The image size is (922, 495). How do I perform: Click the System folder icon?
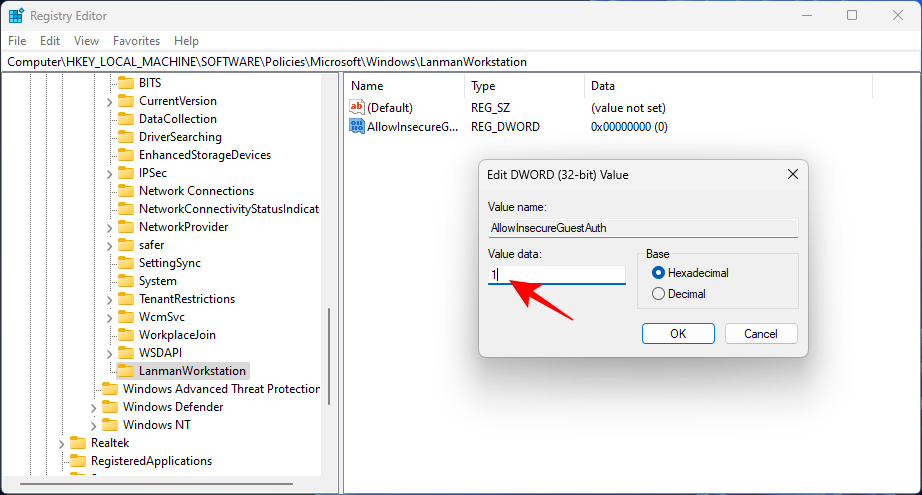tap(126, 281)
